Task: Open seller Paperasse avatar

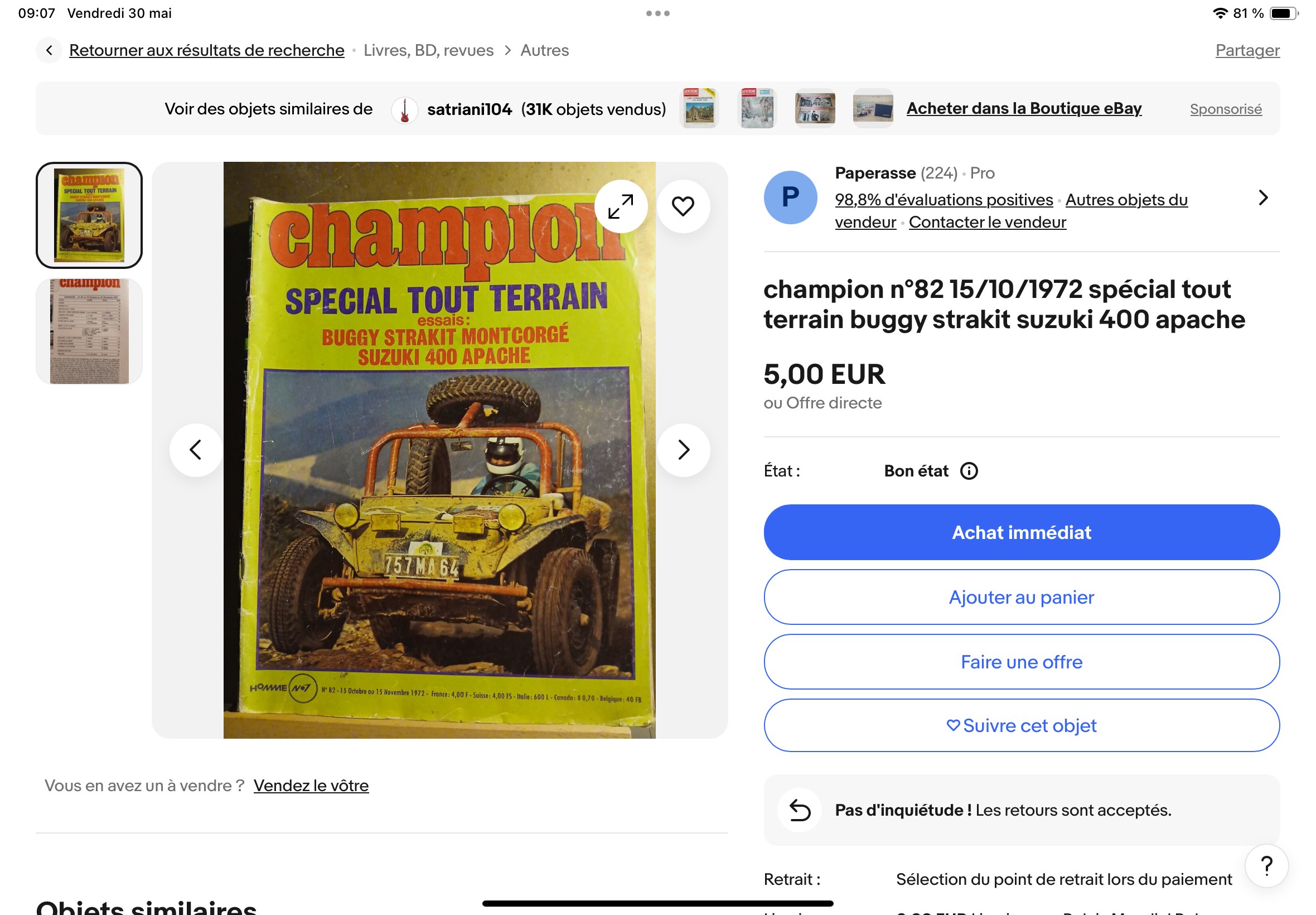Action: [790, 198]
